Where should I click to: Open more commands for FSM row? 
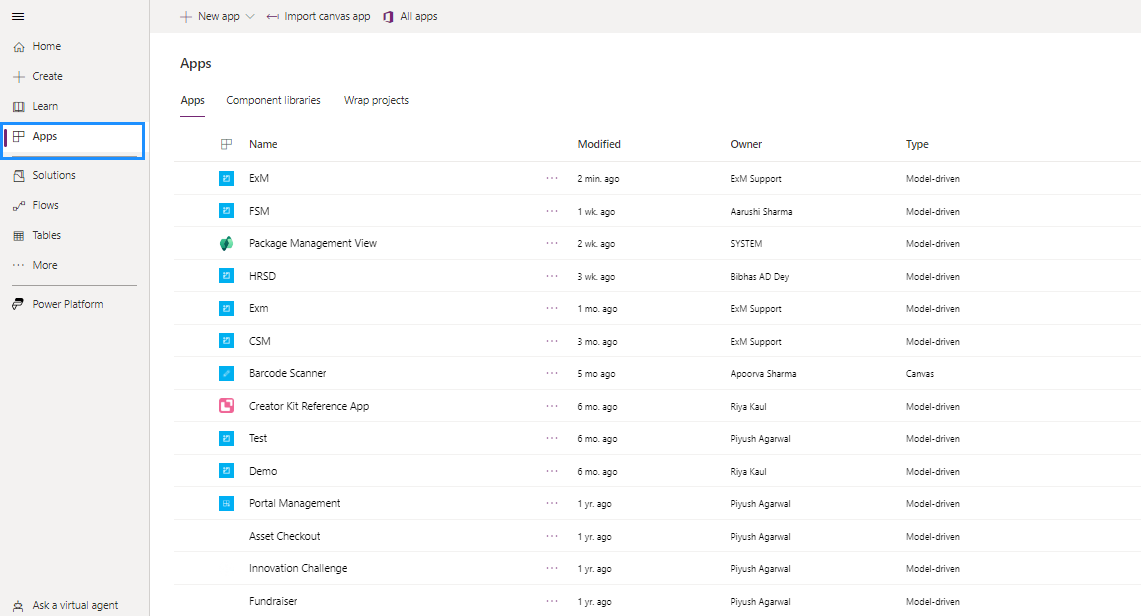(552, 211)
